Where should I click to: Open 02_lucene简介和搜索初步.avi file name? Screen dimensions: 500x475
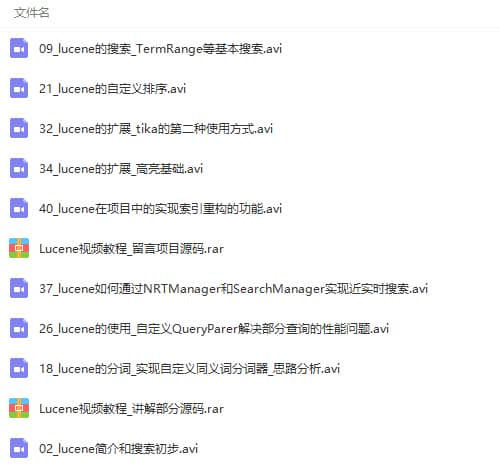point(119,449)
